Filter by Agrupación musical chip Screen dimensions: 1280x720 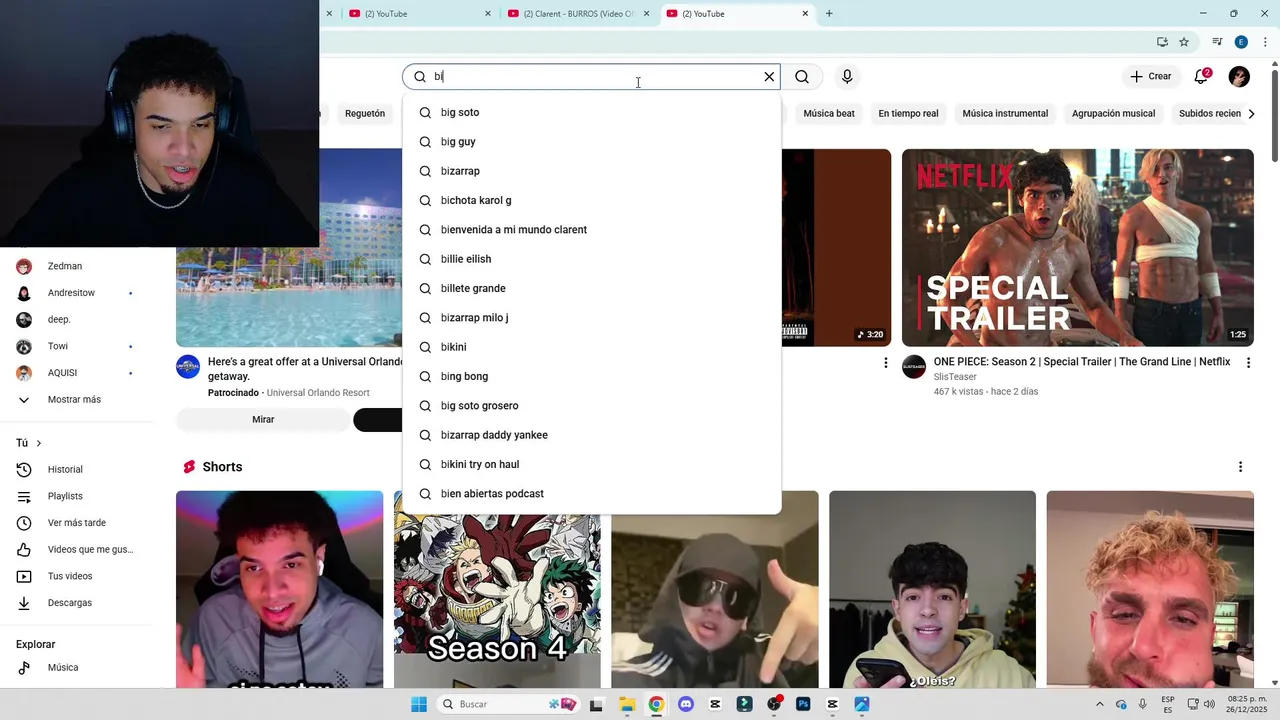1113,114
